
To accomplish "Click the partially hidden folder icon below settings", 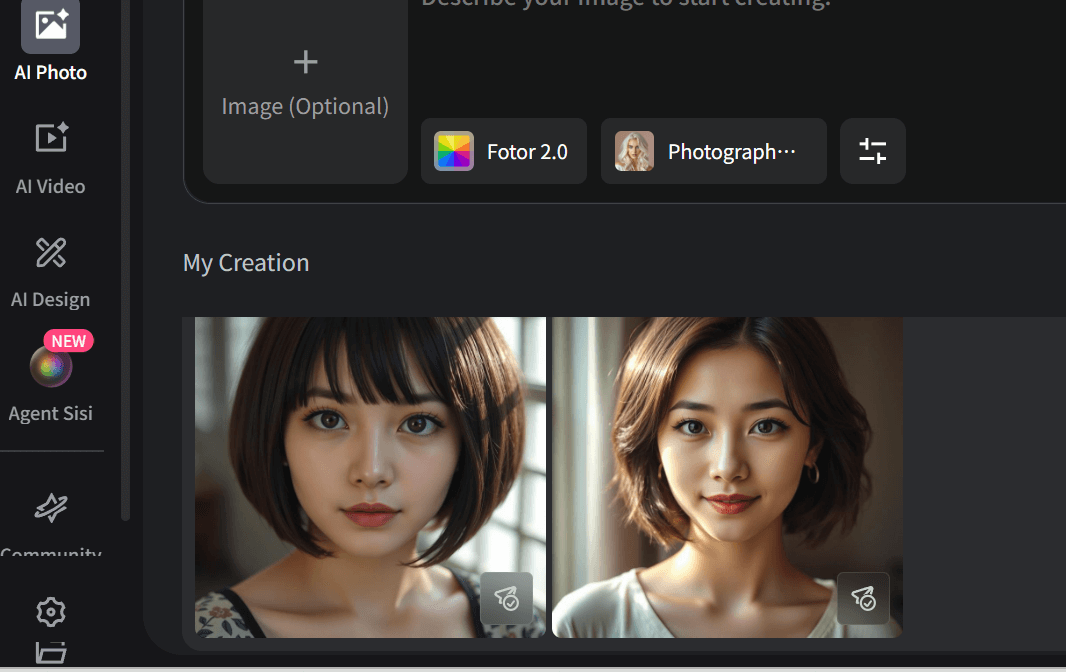I will pyautogui.click(x=50, y=653).
